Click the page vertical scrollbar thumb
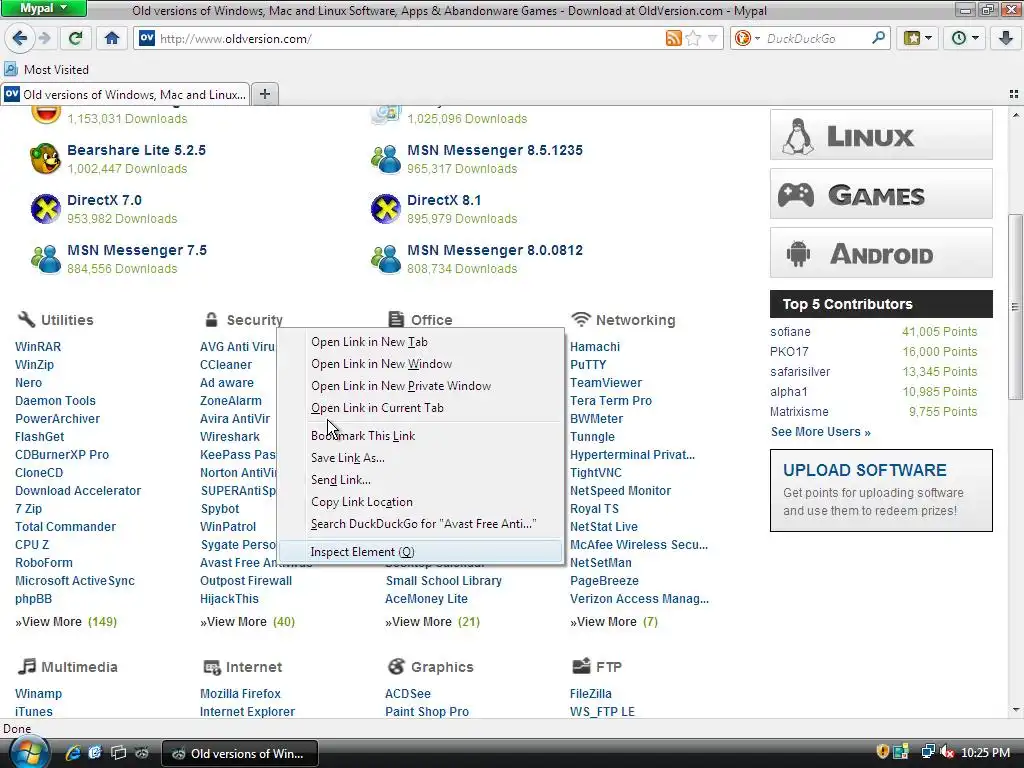This screenshot has height=768, width=1024. (x=1015, y=307)
